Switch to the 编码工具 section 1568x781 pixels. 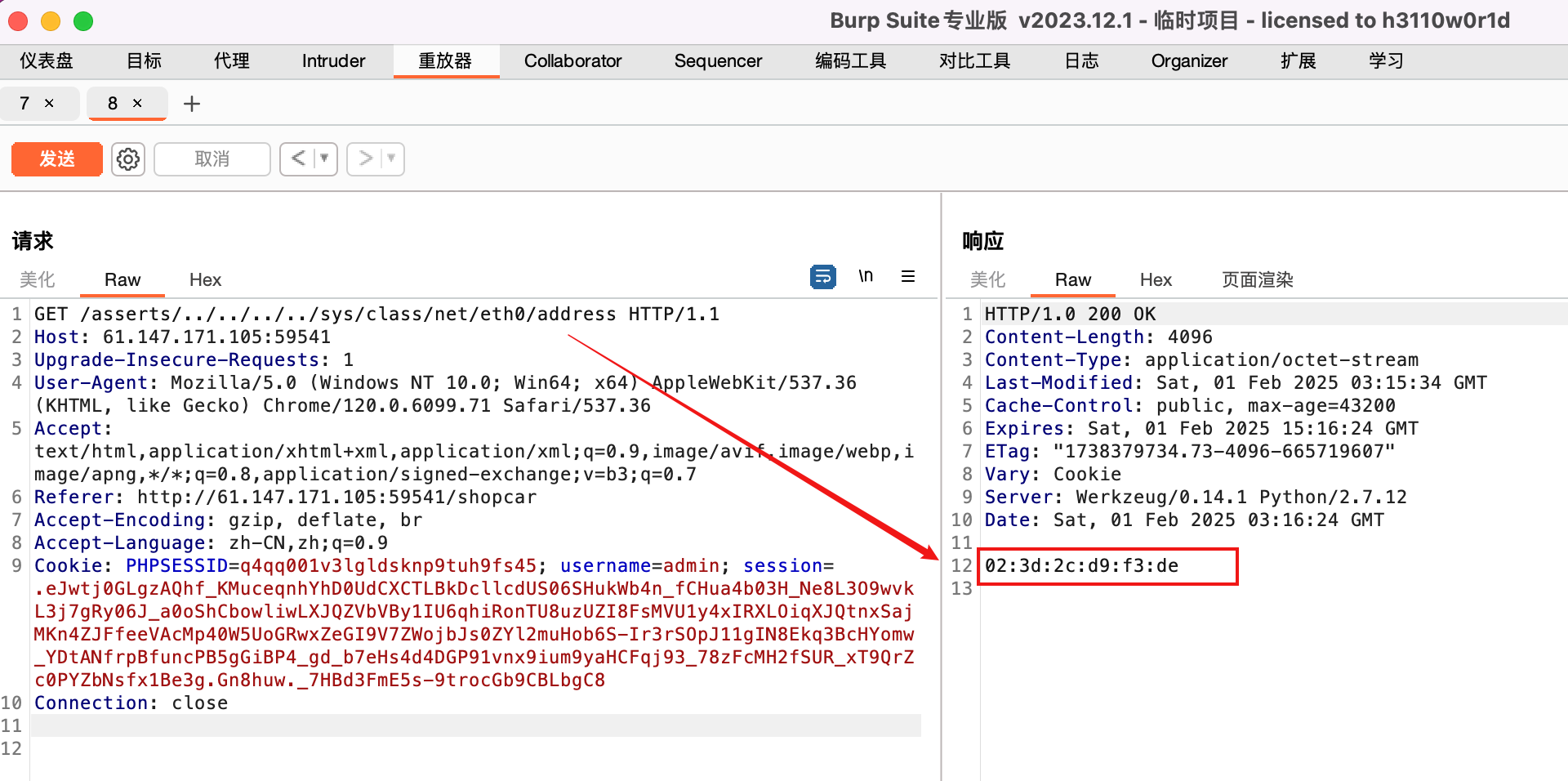850,60
